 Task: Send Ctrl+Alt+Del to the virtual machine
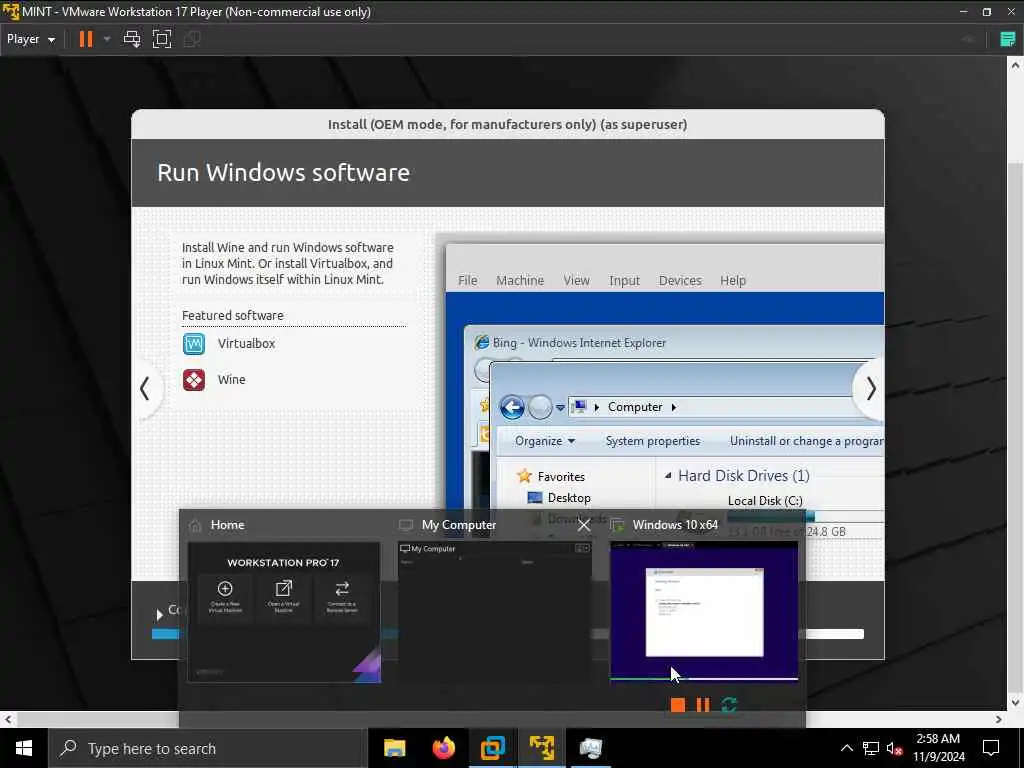(132, 39)
